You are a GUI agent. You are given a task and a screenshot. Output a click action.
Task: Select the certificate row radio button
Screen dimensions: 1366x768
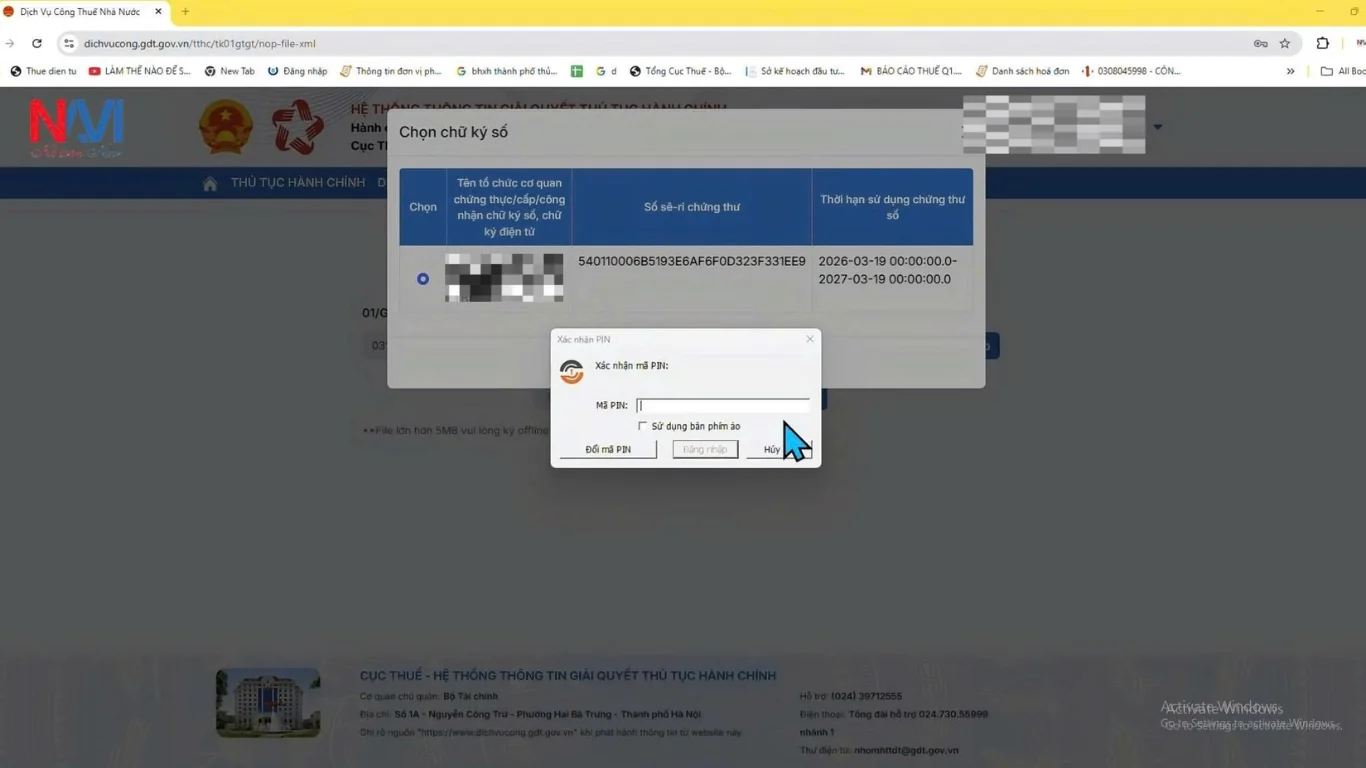pyautogui.click(x=423, y=279)
